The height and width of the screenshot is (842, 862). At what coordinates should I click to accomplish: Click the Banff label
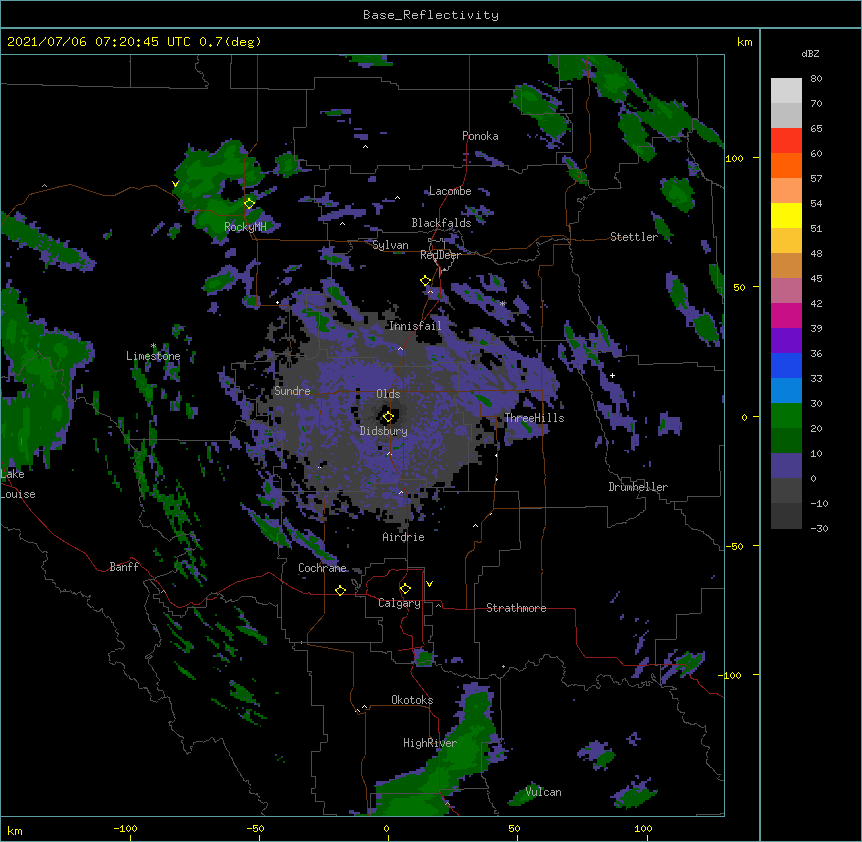[x=124, y=567]
